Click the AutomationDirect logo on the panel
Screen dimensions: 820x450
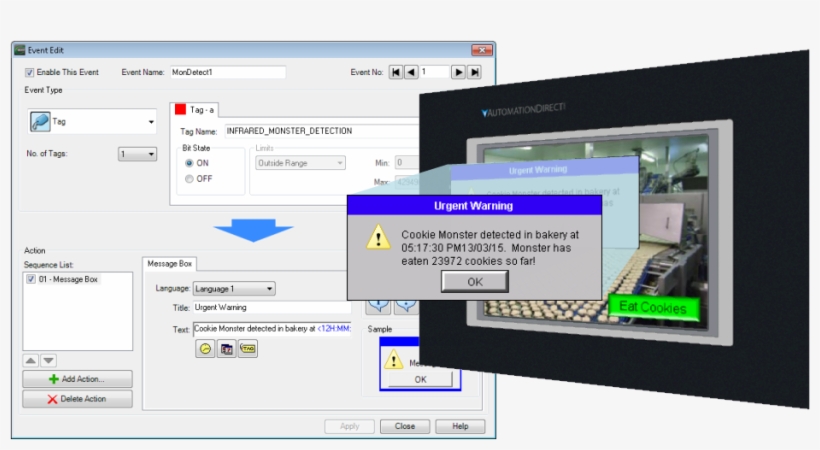pyautogui.click(x=523, y=110)
